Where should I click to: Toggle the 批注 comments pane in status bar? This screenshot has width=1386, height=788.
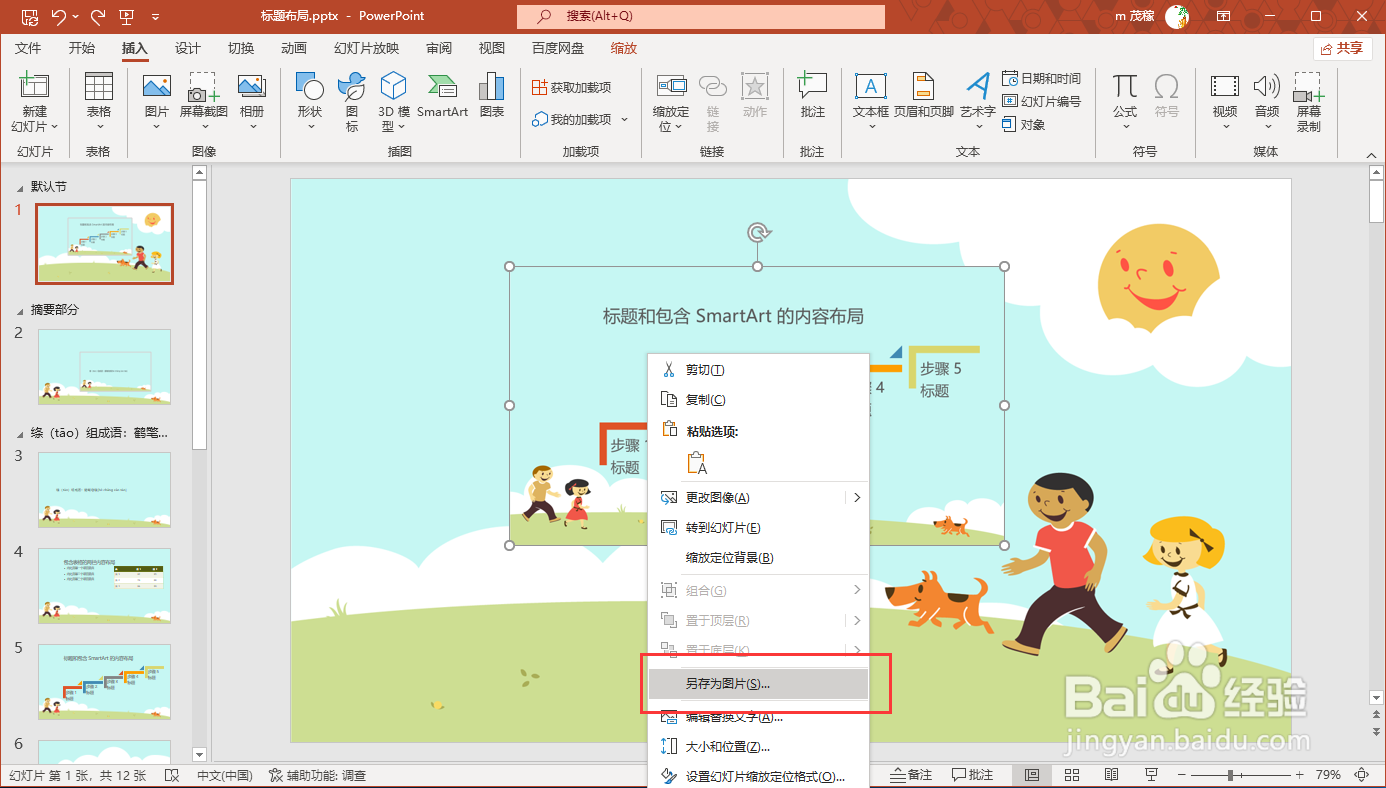973,775
